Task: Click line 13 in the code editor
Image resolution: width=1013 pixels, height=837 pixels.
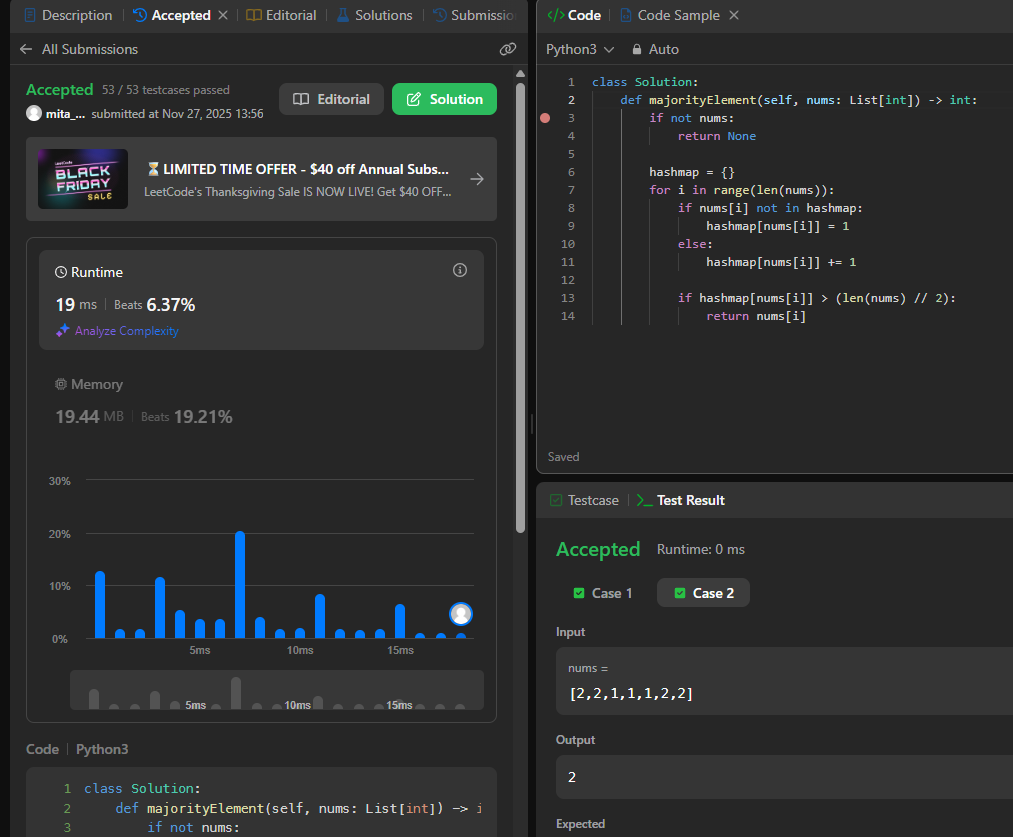Action: click(x=816, y=298)
